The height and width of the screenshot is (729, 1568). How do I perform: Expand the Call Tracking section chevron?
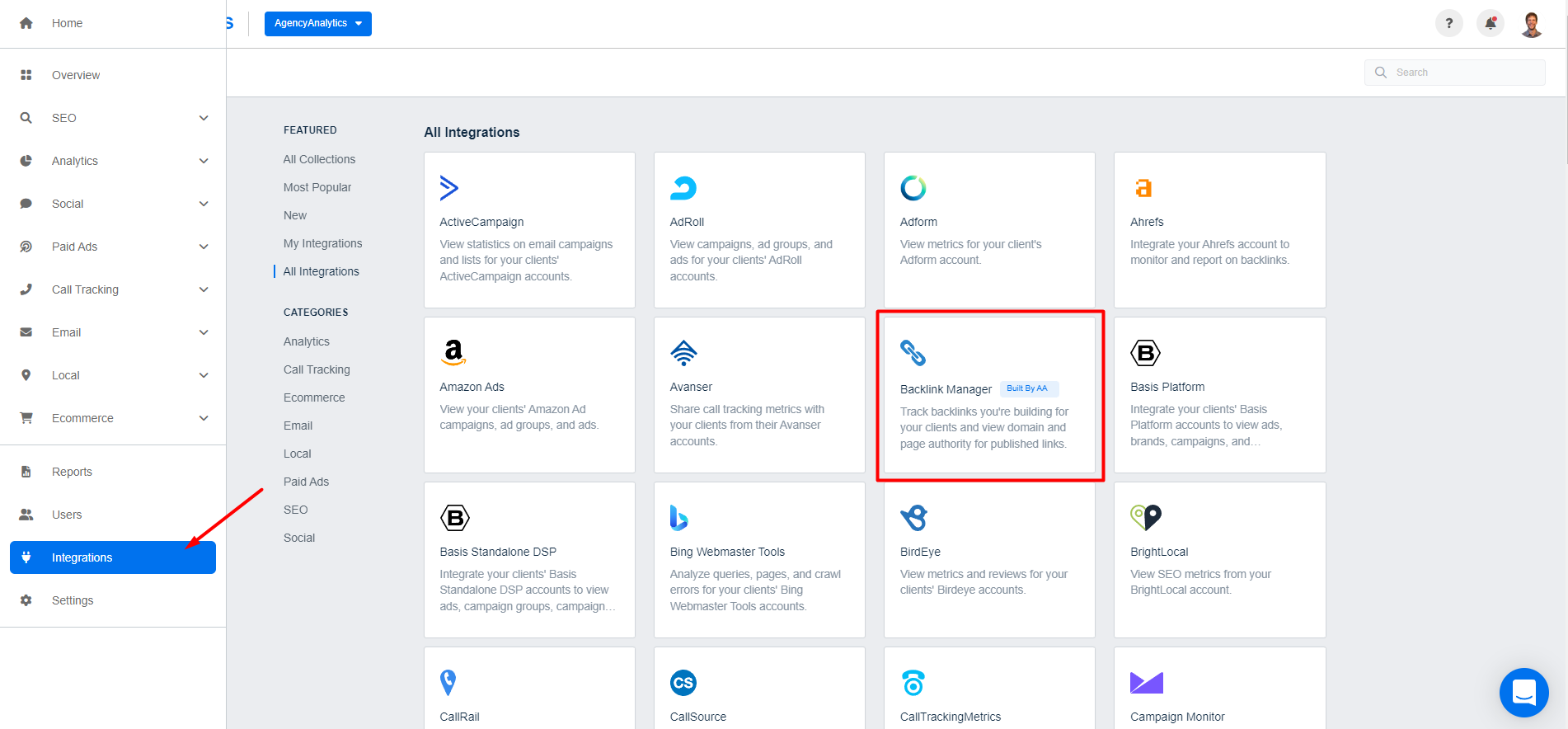[x=204, y=289]
